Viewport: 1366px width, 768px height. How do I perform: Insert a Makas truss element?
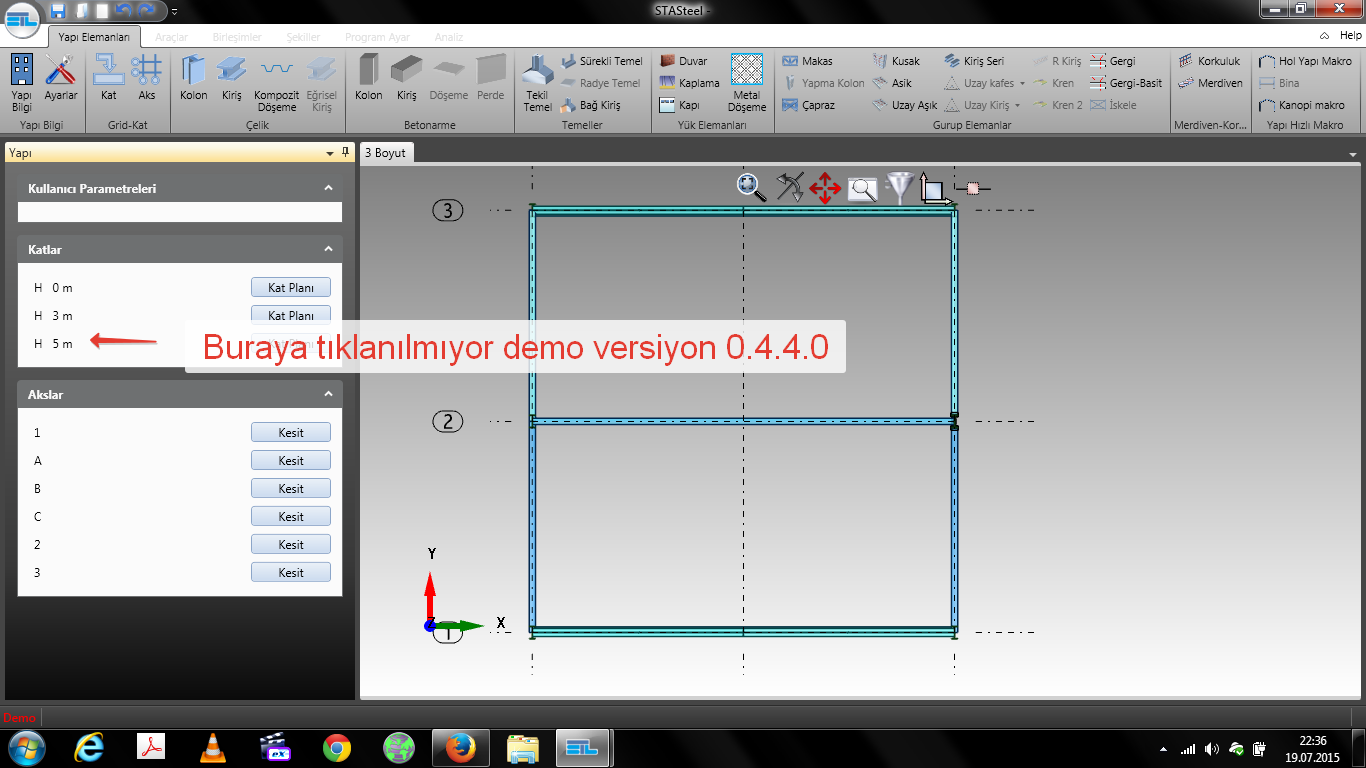[x=808, y=61]
